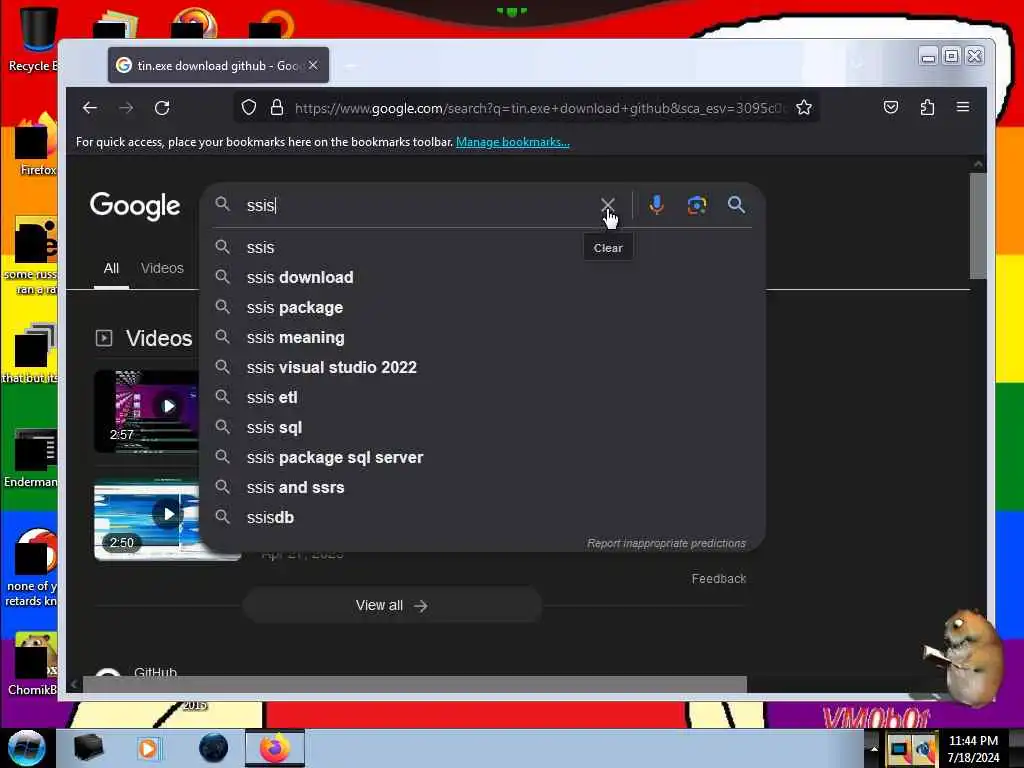This screenshot has height=768, width=1024.
Task: Open the Manage bookmarks link
Action: tap(513, 142)
